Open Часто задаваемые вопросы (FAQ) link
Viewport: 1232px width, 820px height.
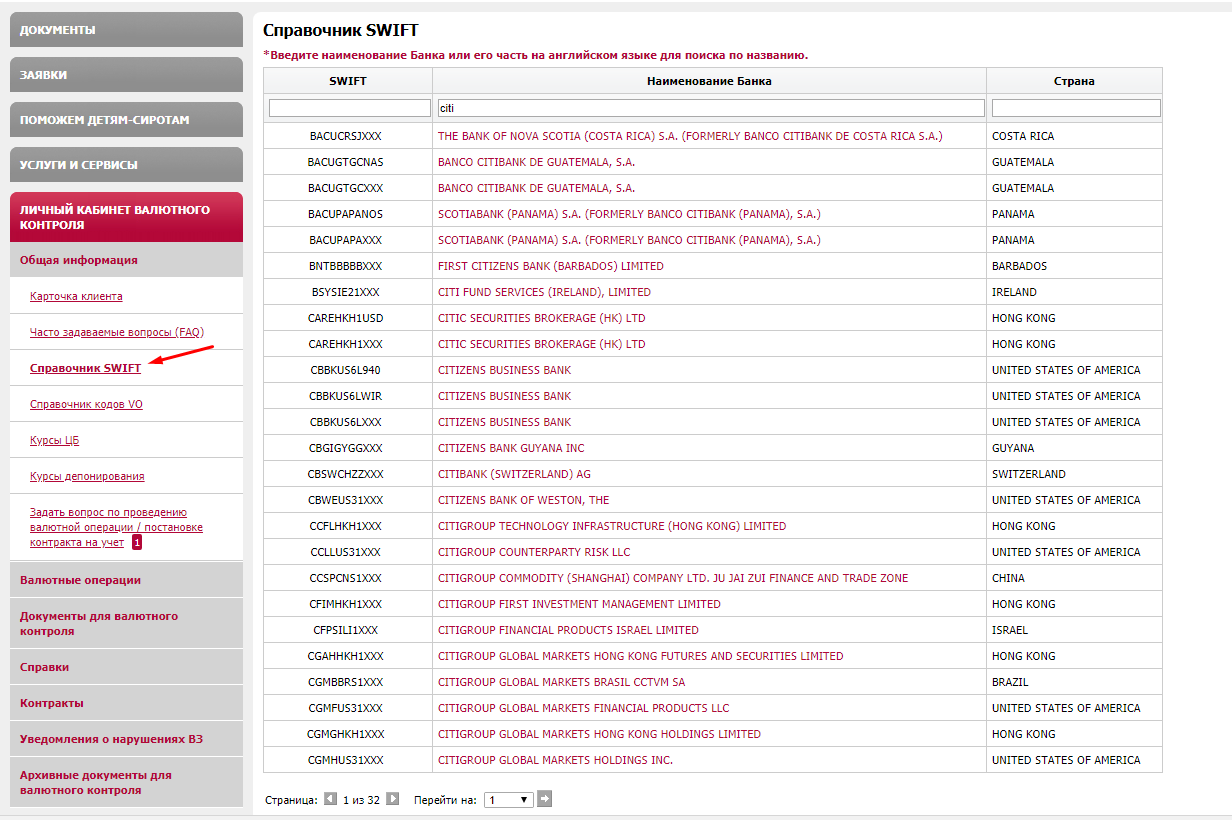coord(116,332)
